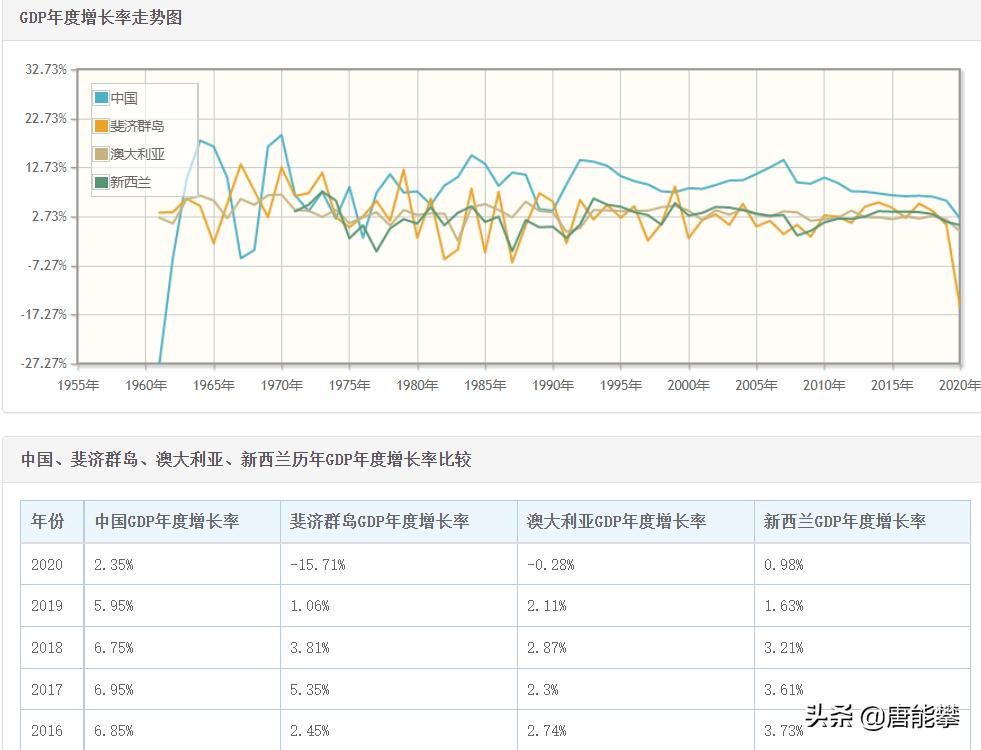The image size is (981, 750).
Task: Select the 2020 year cell in the table
Action: [47, 564]
